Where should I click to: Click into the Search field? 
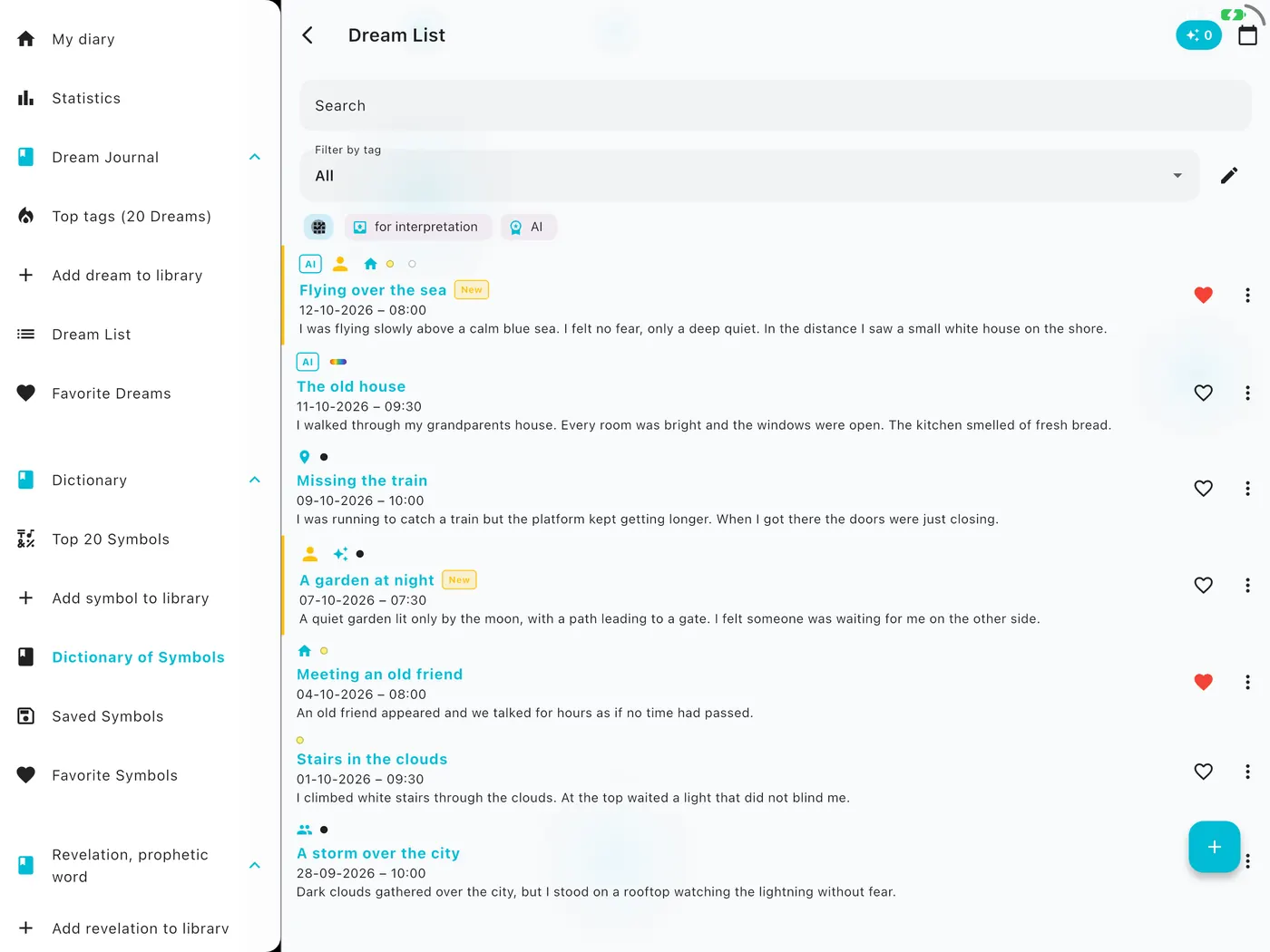click(776, 106)
